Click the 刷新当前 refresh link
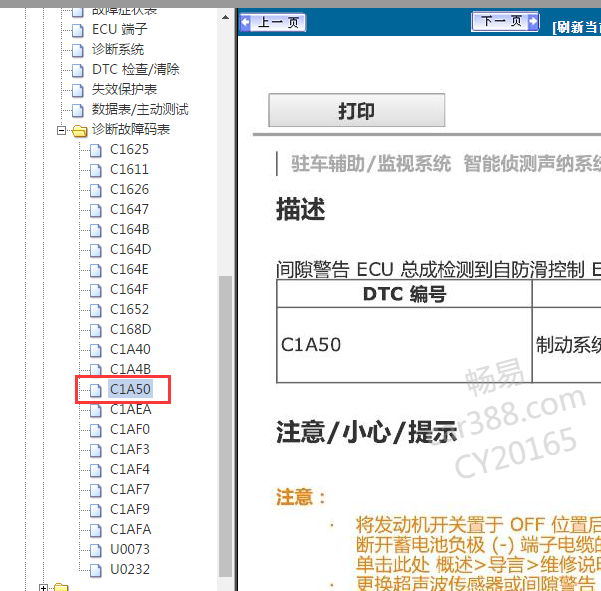Viewport: 601px width, 591px height. (x=576, y=27)
